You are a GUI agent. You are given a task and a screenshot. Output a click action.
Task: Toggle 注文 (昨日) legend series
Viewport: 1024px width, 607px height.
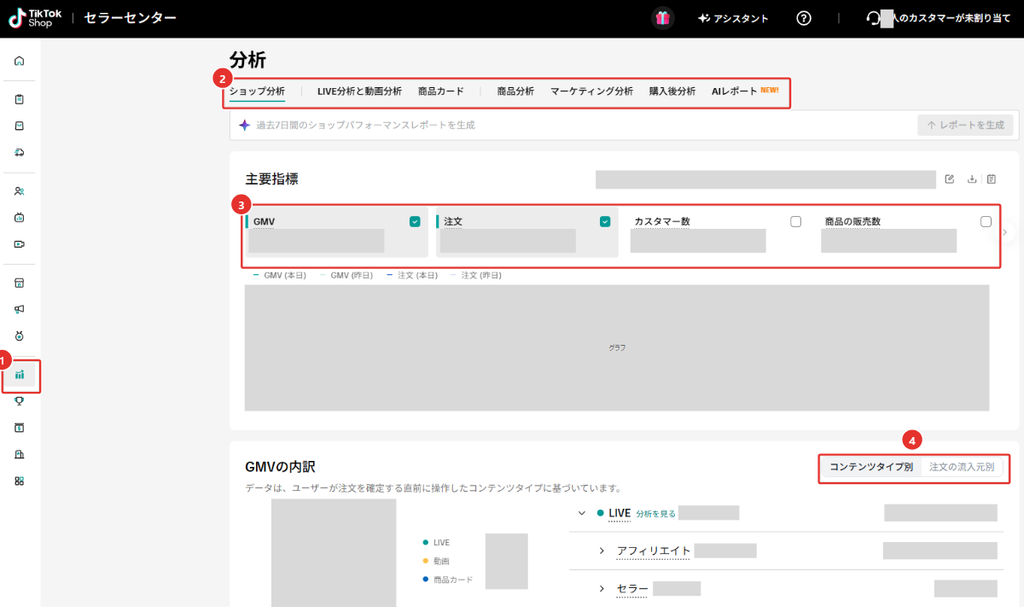476,275
